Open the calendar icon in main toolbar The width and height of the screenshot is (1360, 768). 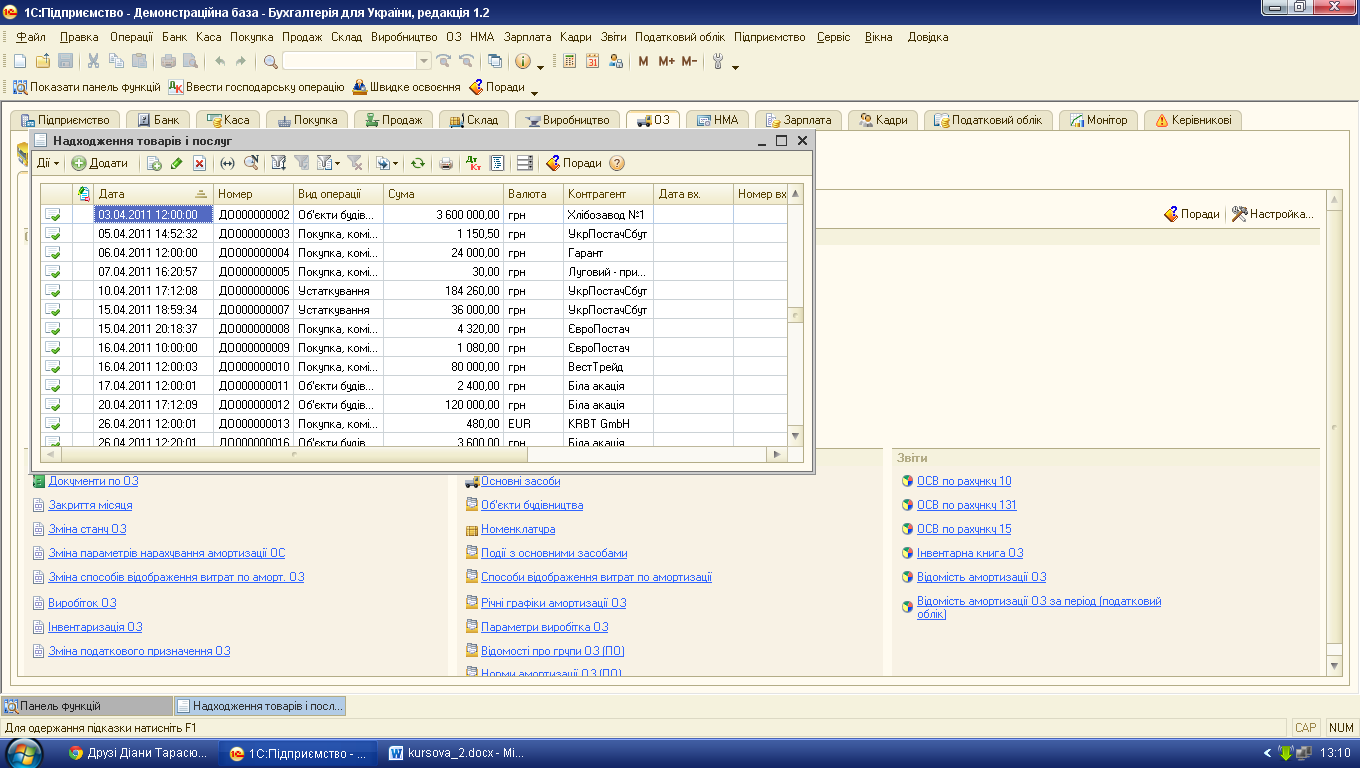(592, 61)
